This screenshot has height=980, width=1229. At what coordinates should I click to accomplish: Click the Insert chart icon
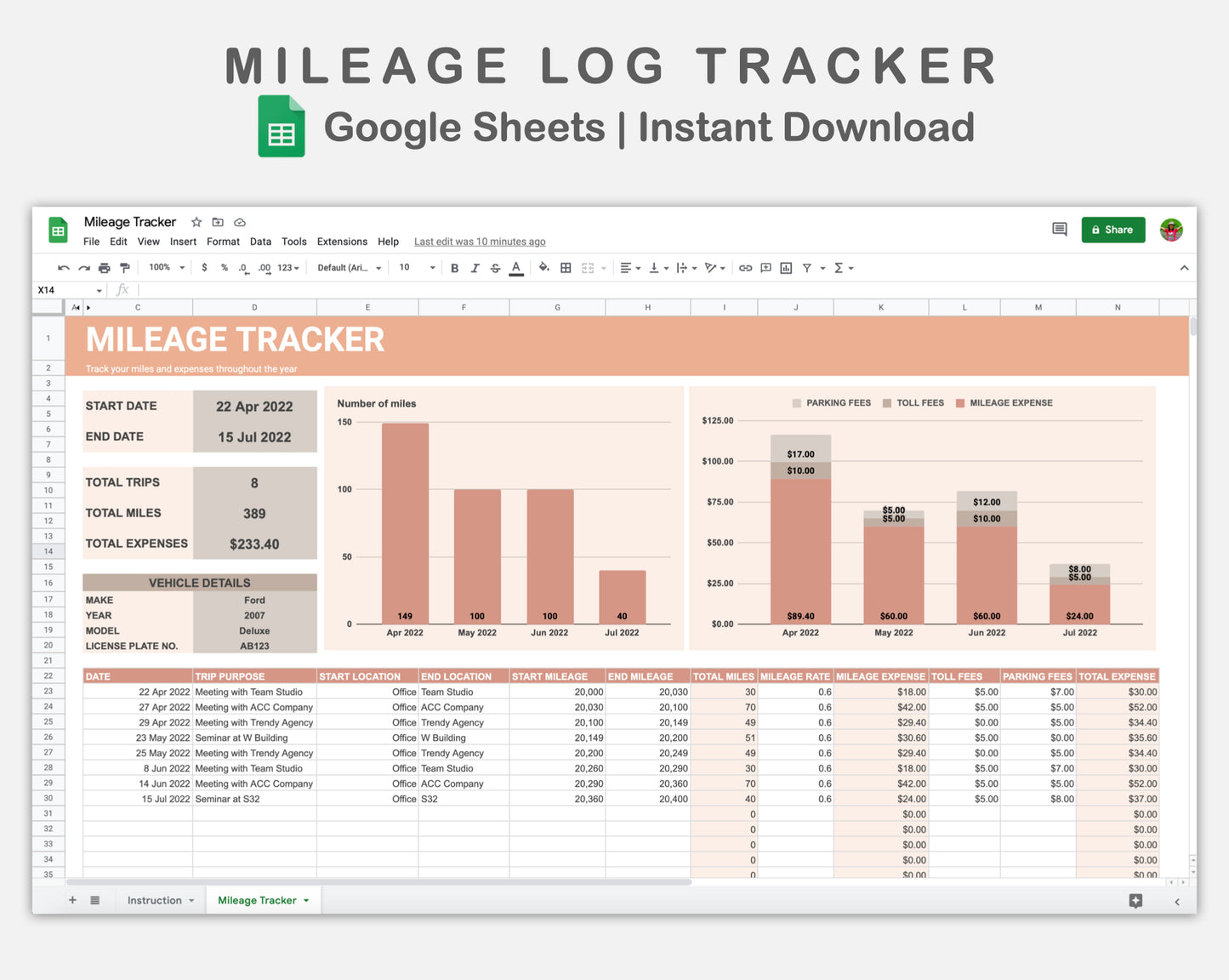[x=786, y=267]
